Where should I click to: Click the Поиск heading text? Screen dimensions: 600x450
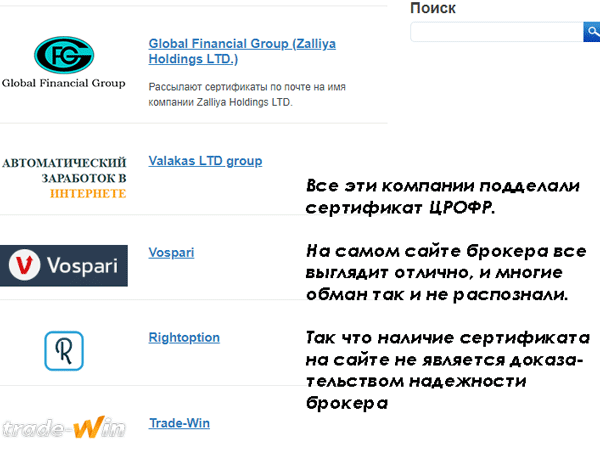click(x=433, y=8)
